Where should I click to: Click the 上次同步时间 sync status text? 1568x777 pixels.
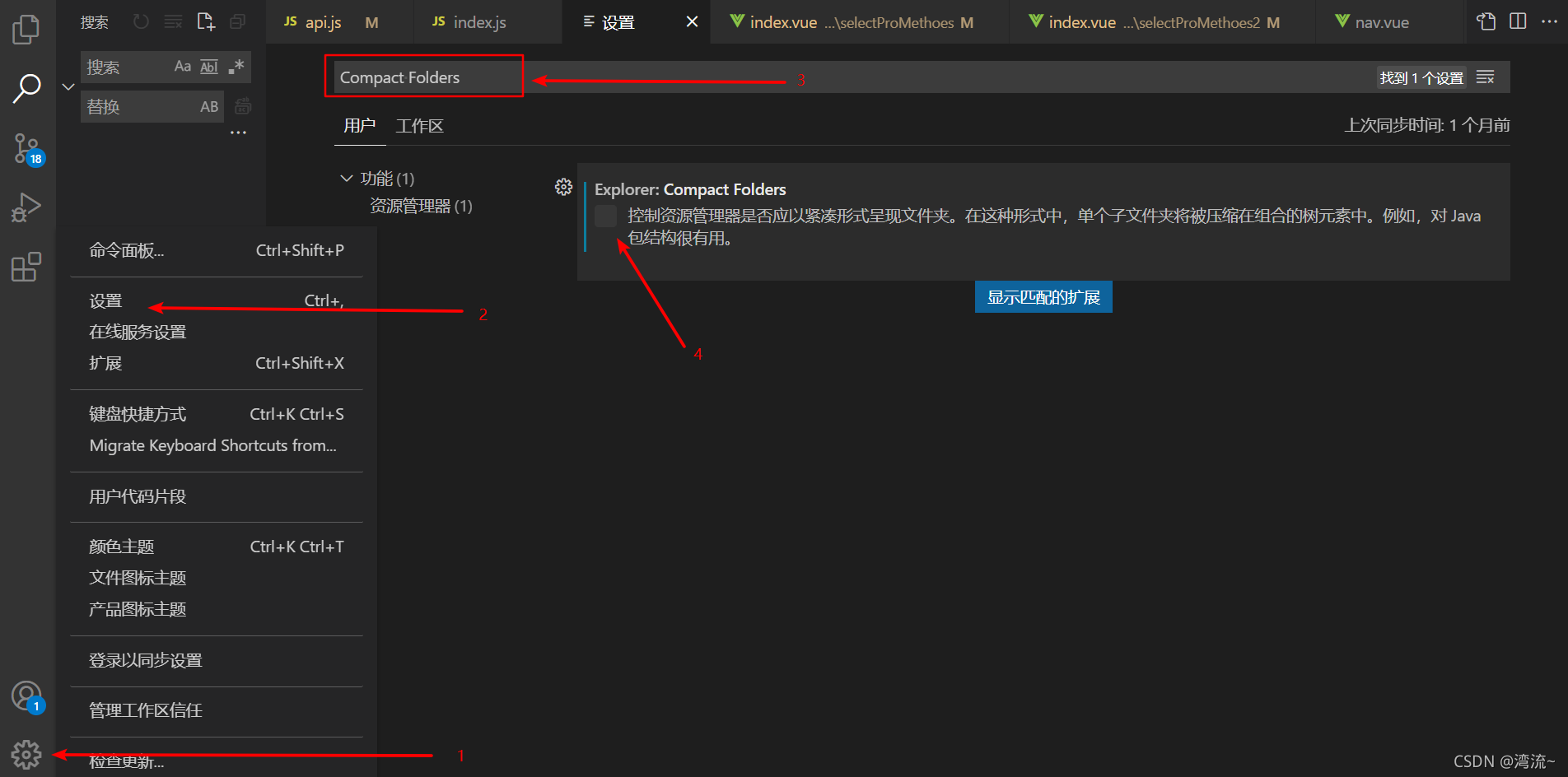point(1427,125)
